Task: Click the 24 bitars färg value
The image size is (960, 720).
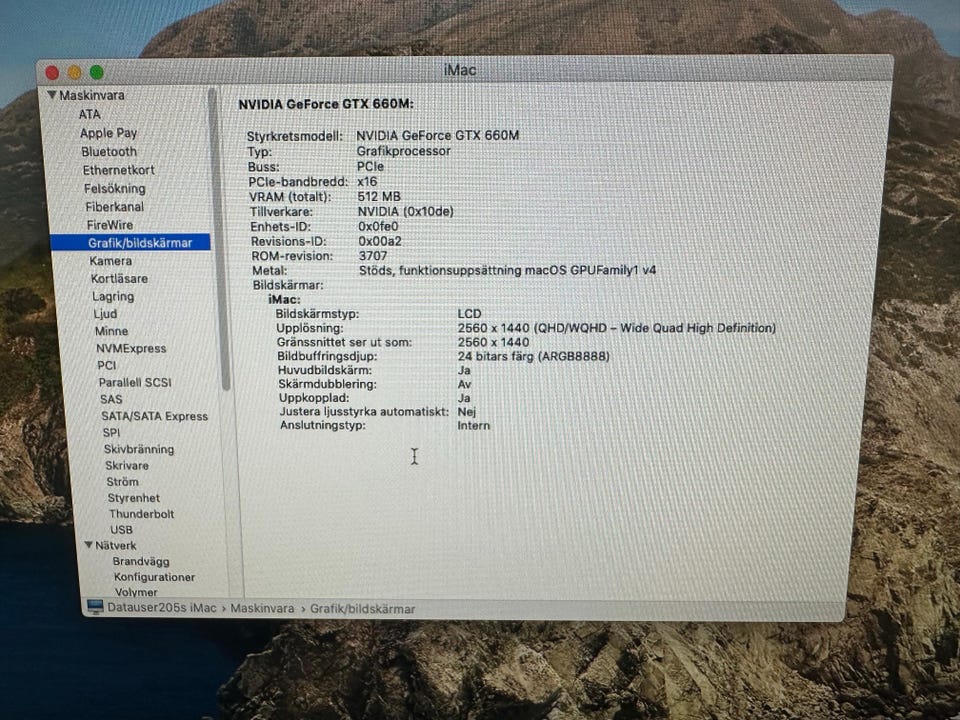Action: (x=533, y=356)
